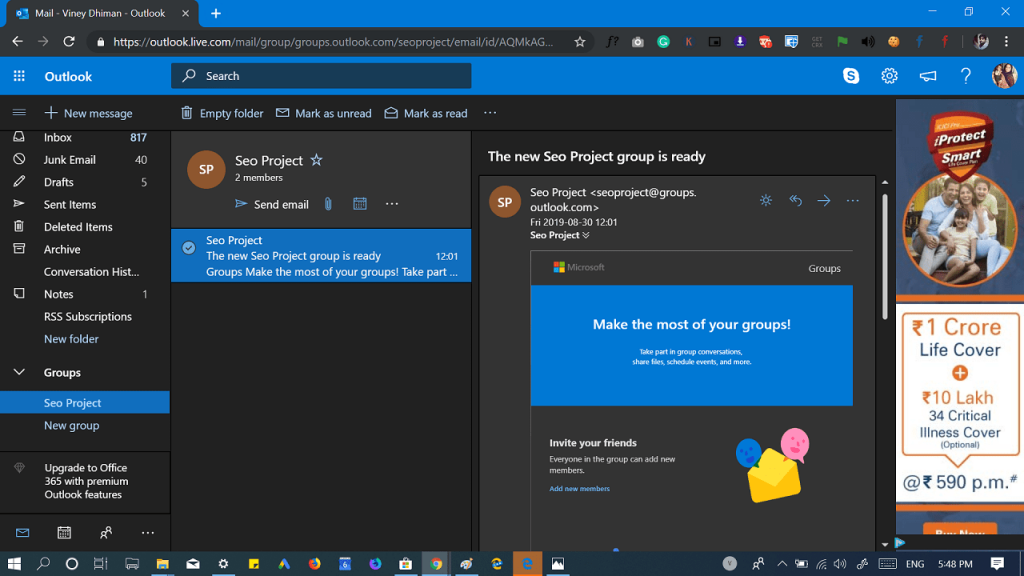Open the Drafts folder
The height and width of the screenshot is (576, 1024).
pos(85,182)
